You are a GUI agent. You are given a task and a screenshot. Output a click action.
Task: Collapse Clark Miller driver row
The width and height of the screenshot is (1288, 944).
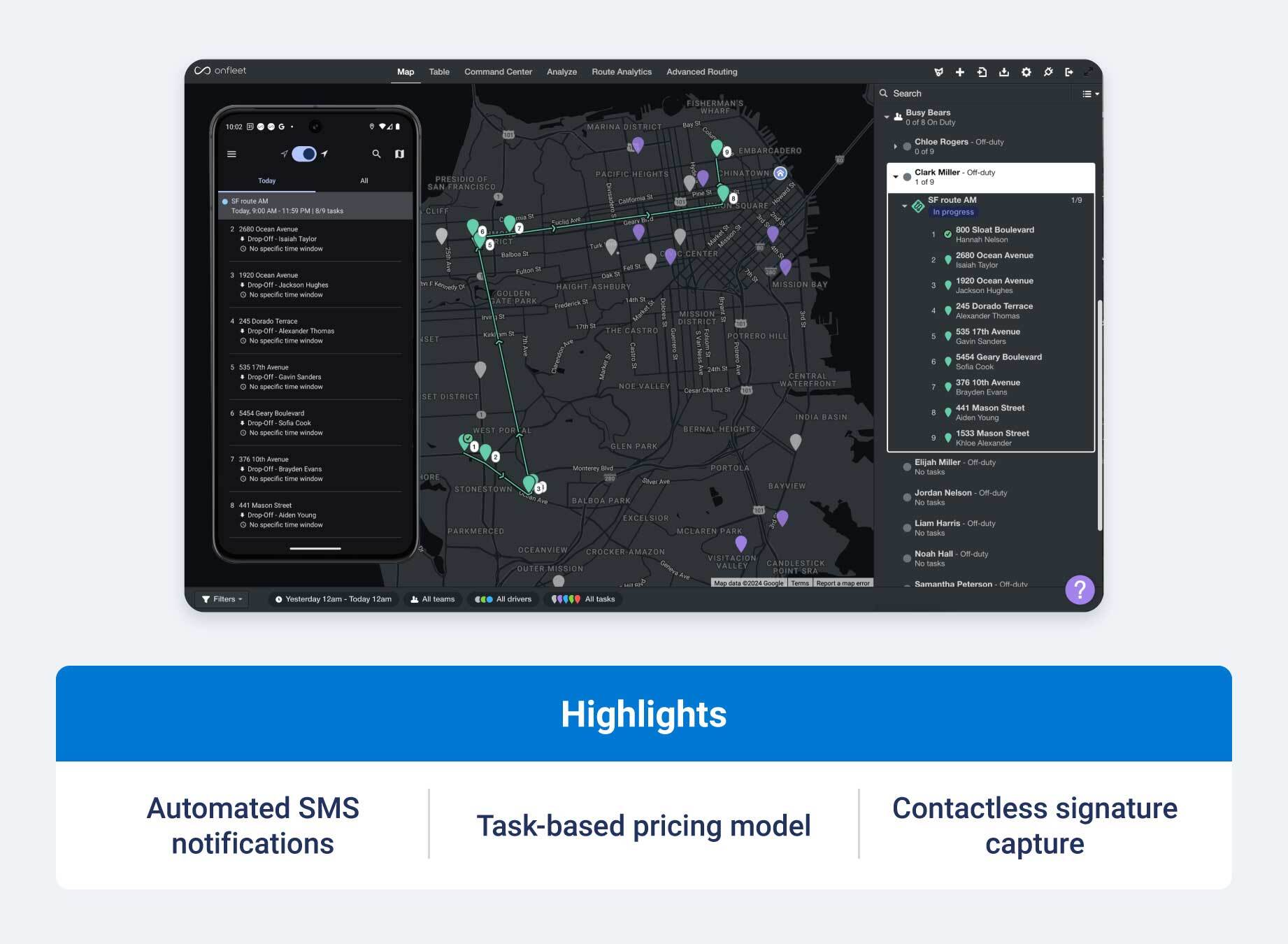896,177
